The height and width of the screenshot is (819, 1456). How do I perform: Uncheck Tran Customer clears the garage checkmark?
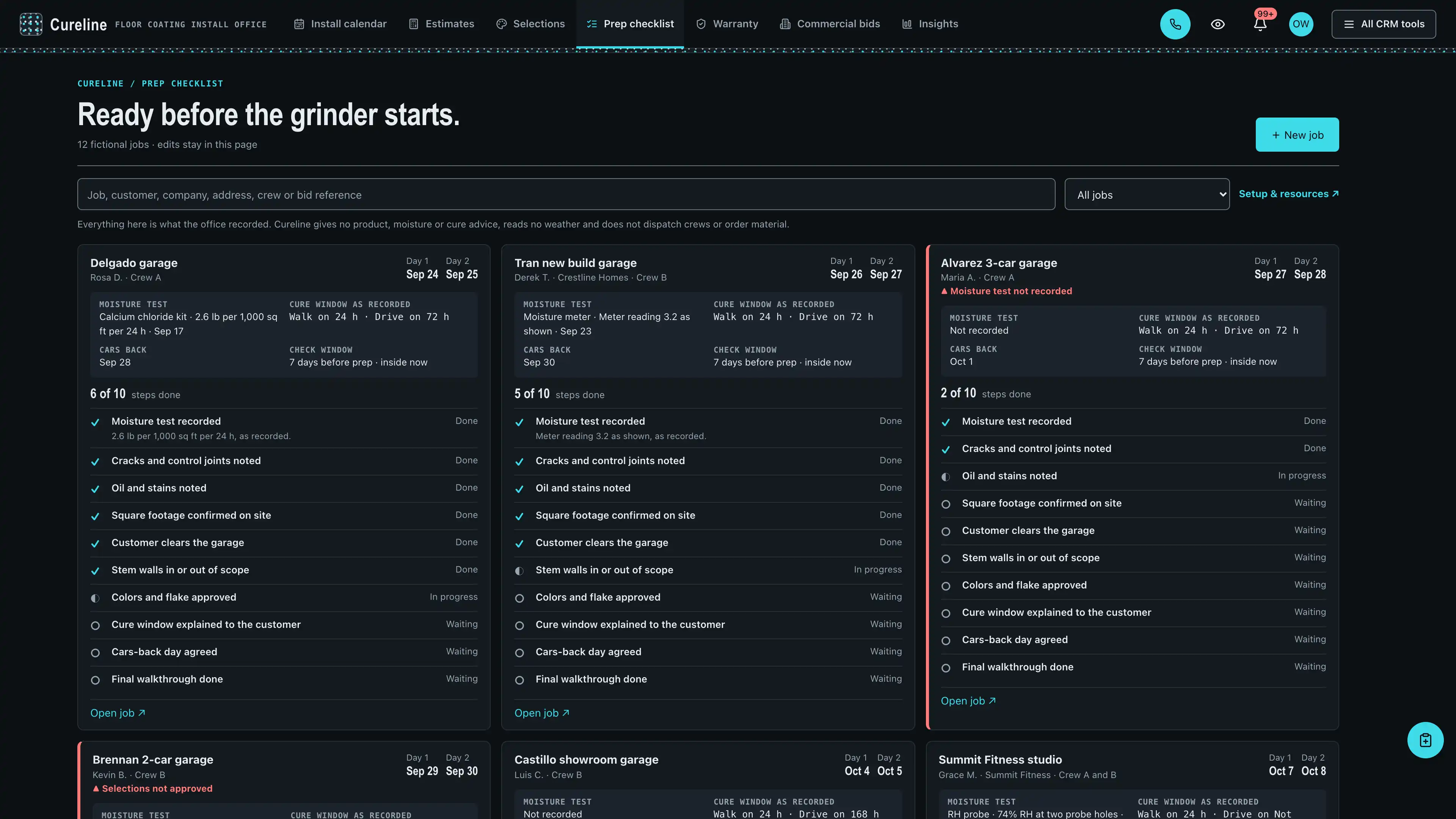tap(519, 544)
